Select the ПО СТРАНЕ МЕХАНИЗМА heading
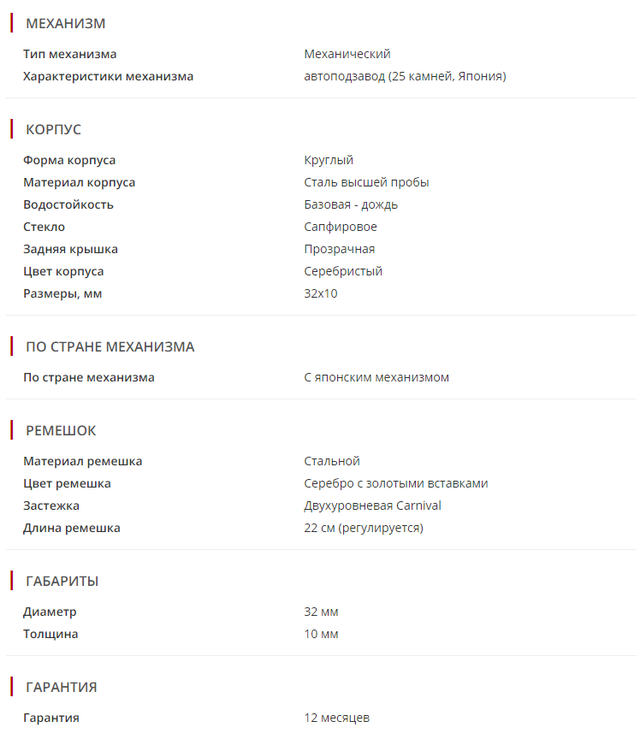Image resolution: width=640 pixels, height=751 pixels. pos(110,347)
